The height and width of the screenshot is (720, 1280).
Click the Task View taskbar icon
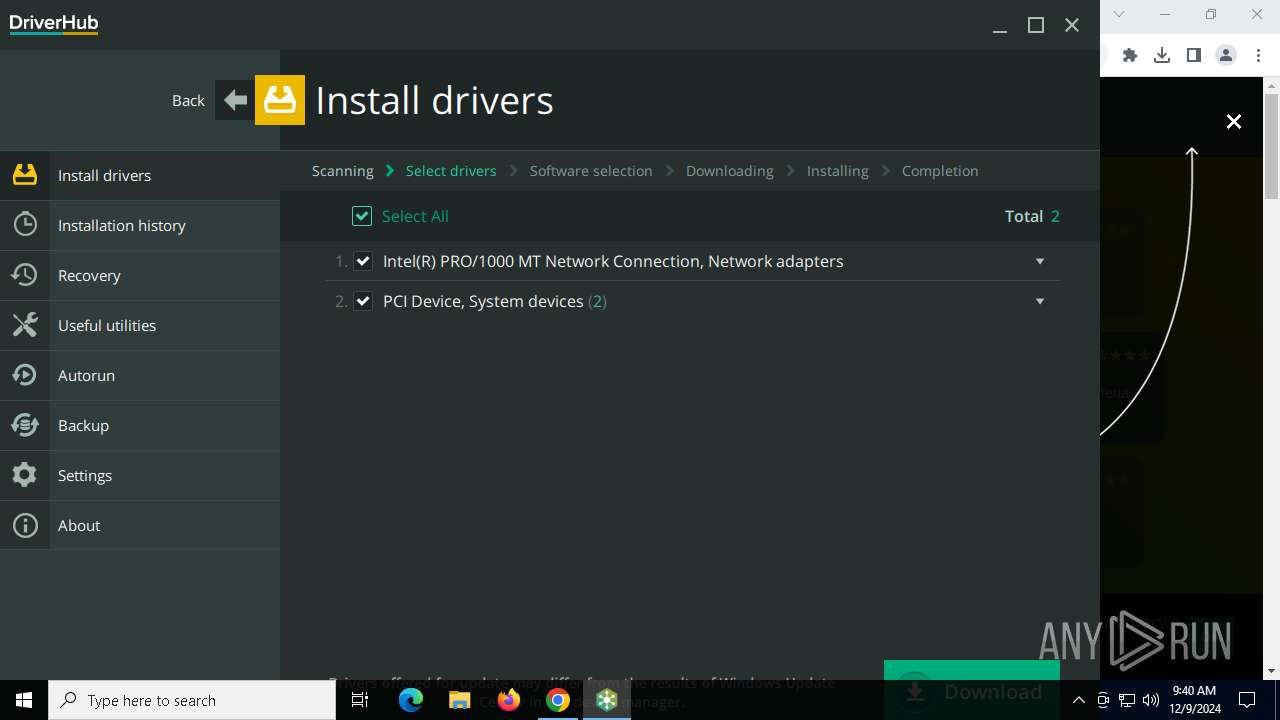click(x=361, y=700)
